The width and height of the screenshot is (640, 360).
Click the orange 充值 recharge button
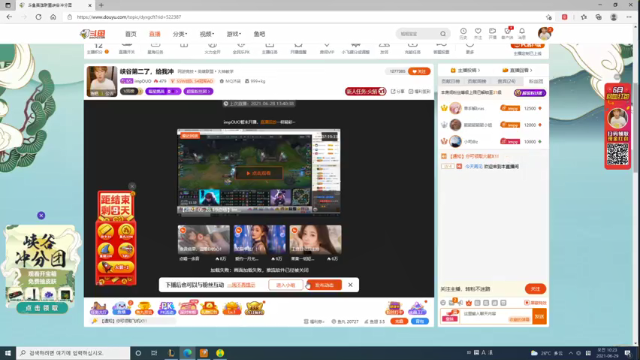[x=399, y=321]
